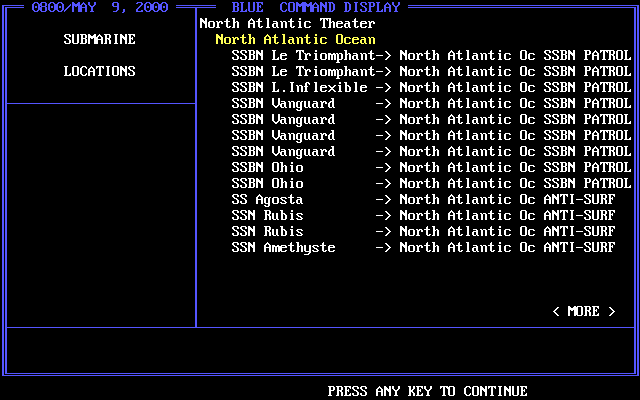Select the first SSBN Vanguard row

tap(431, 103)
